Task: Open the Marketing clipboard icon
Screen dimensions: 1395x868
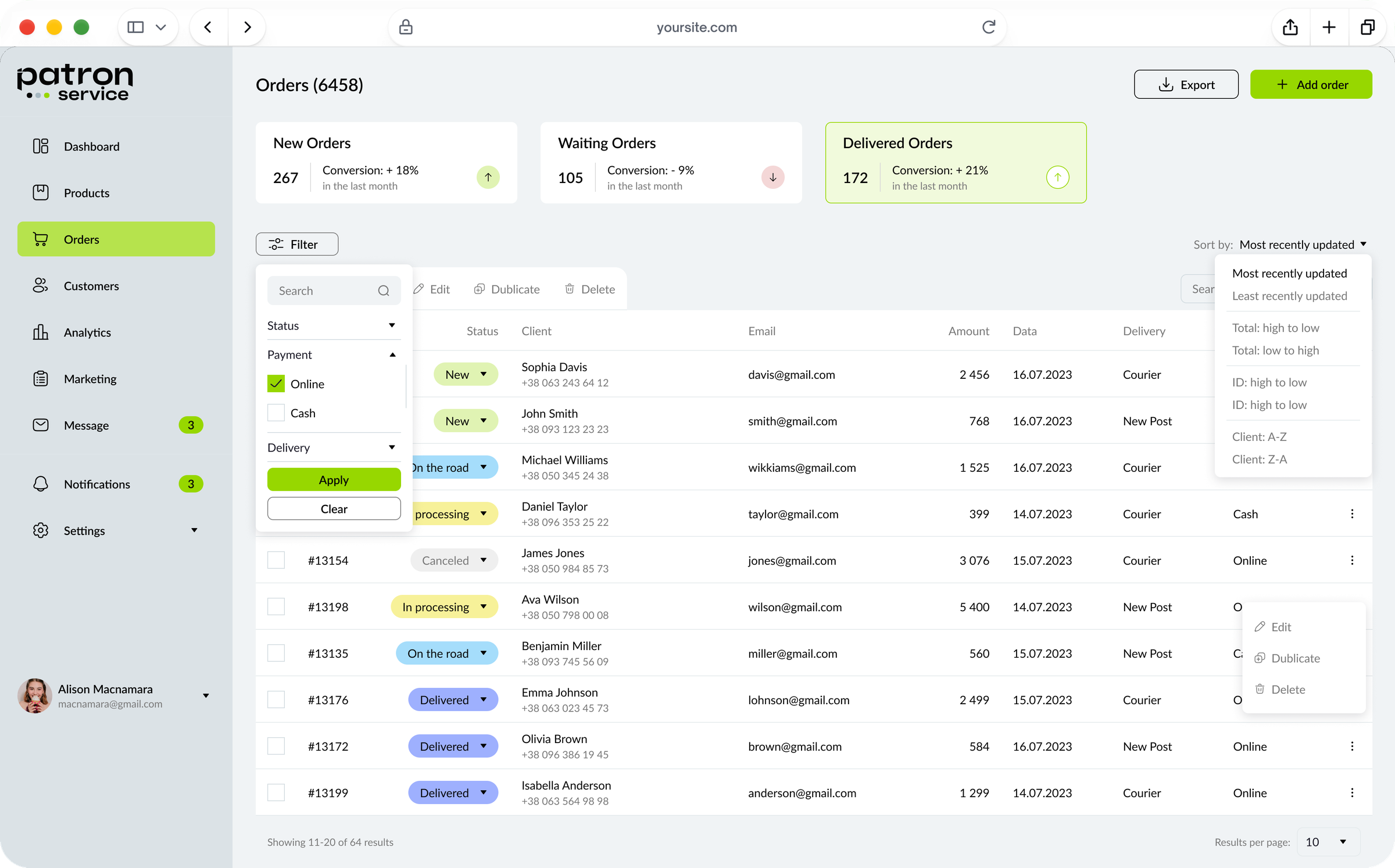Action: 41,379
